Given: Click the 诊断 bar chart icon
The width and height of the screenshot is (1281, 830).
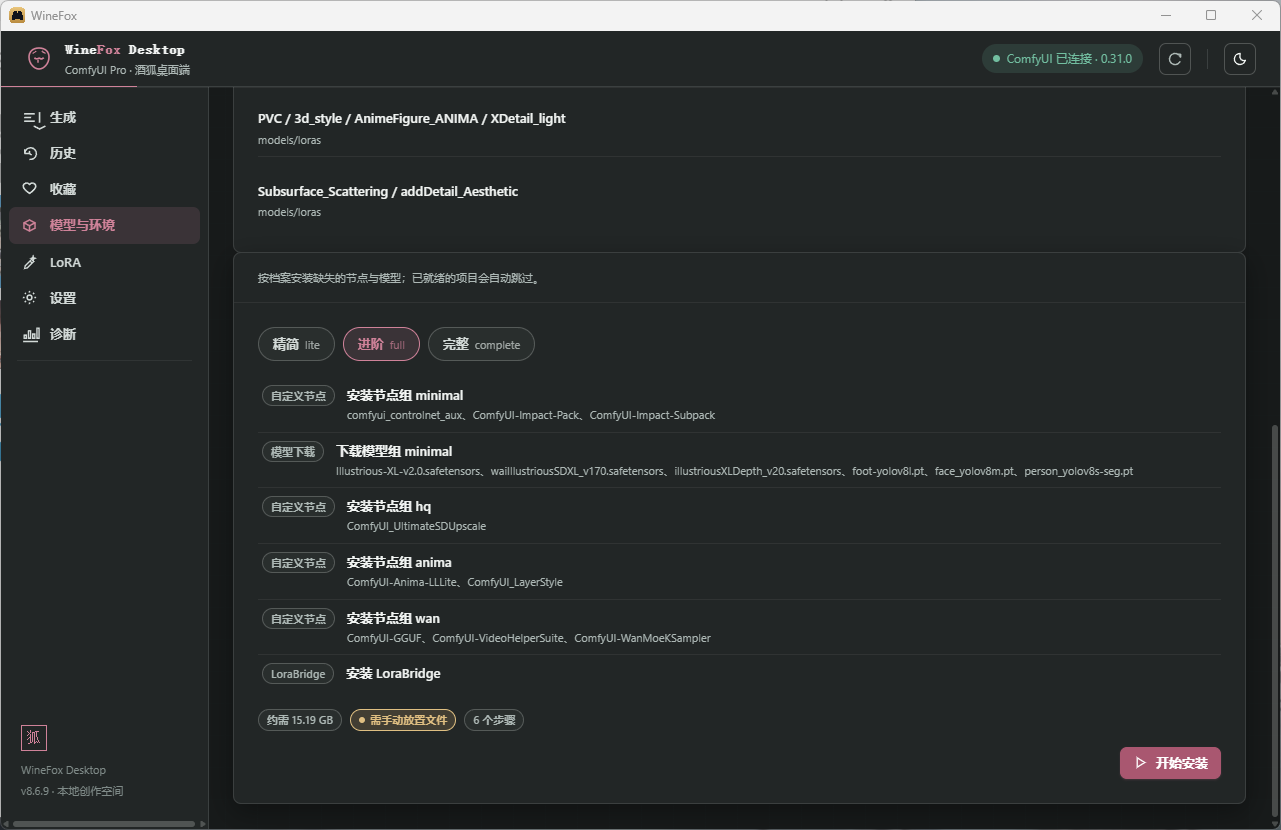Looking at the screenshot, I should pos(31,334).
